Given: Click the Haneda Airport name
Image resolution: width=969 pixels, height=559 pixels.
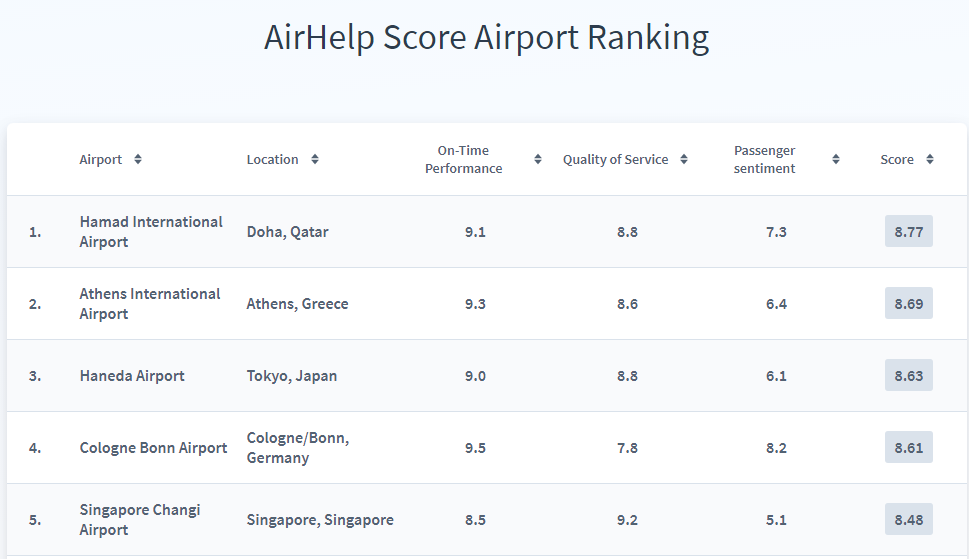Looking at the screenshot, I should point(132,376).
